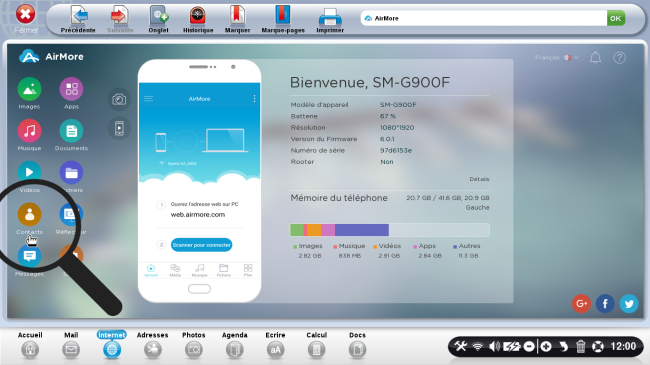The width and height of the screenshot is (650, 365).
Task: Select the purple Autres storage bar segment
Action: coord(361,230)
